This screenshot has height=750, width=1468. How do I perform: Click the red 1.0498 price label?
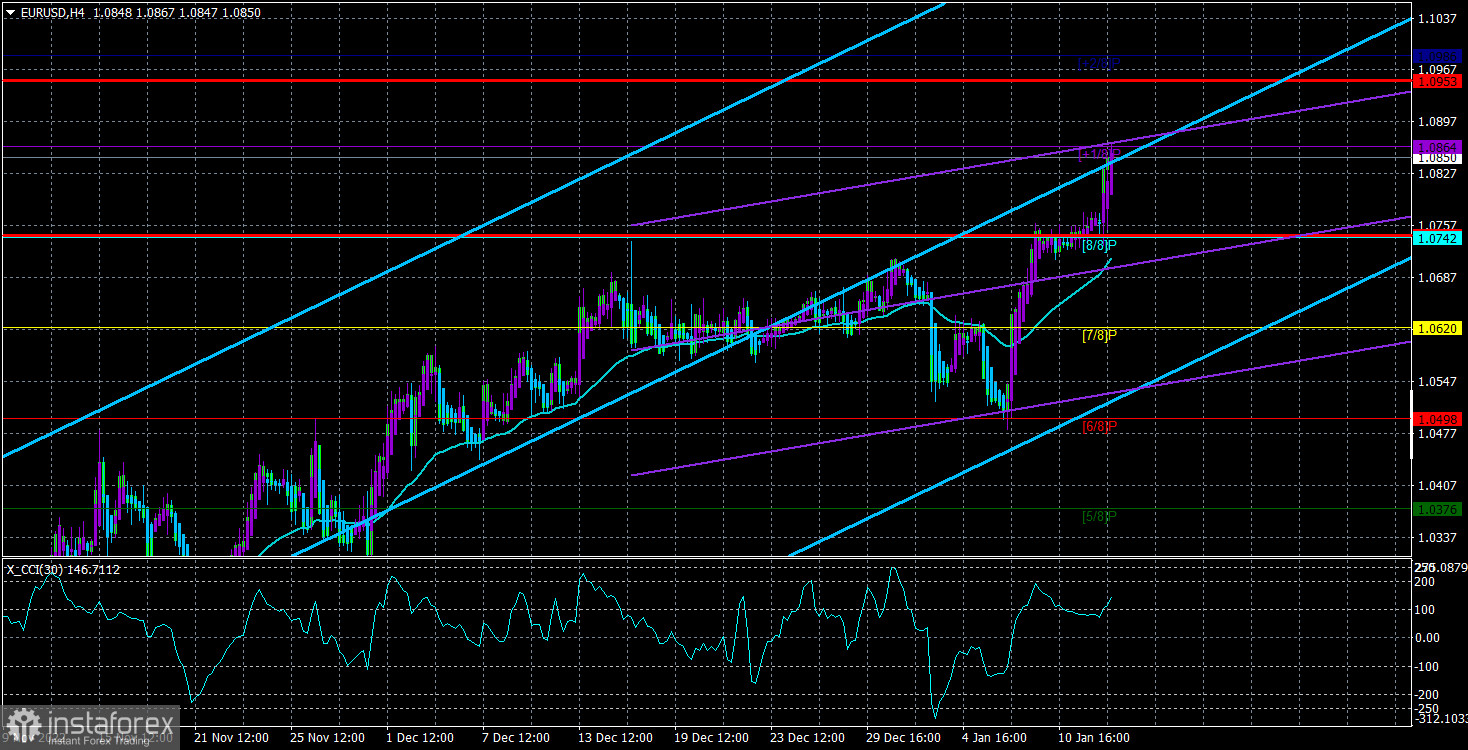(x=1438, y=419)
